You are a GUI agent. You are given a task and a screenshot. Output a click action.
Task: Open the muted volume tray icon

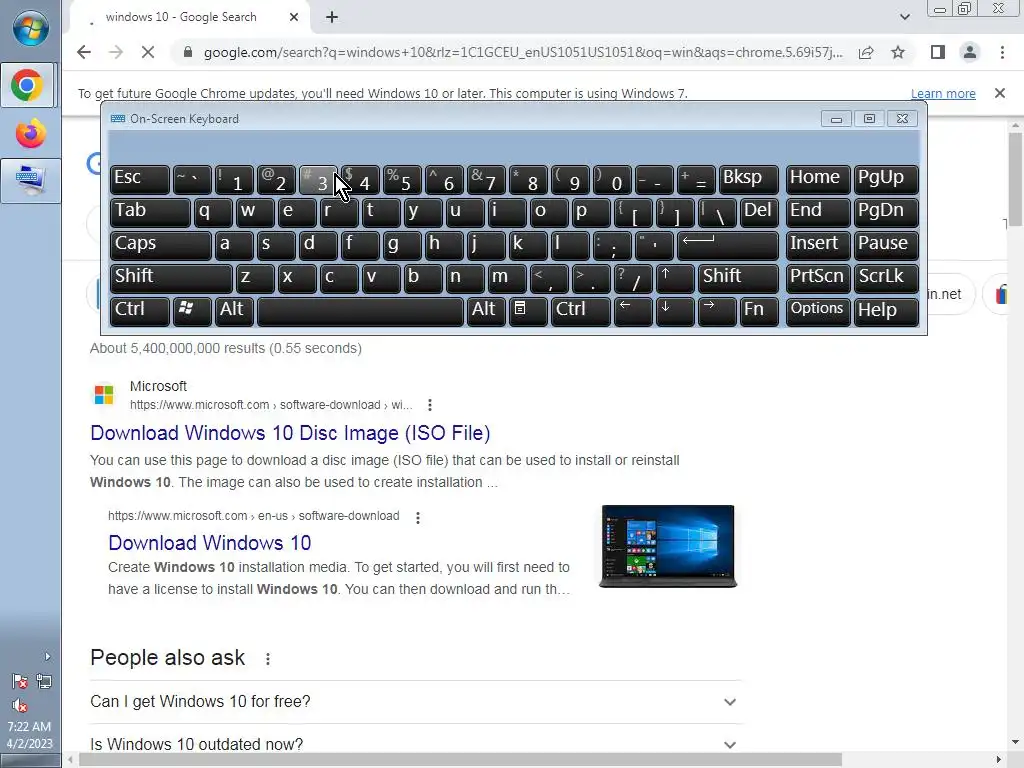tap(20, 705)
